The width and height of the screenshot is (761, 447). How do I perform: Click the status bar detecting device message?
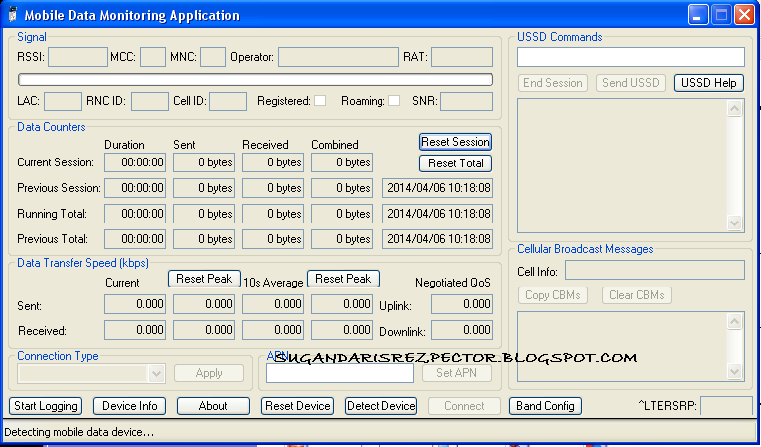79,432
